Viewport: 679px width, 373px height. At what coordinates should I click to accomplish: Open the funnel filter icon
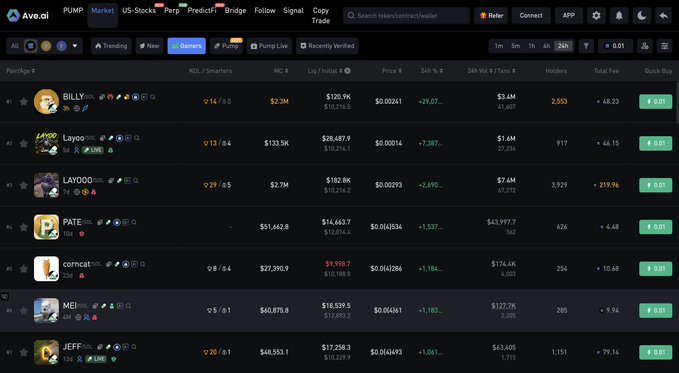tap(586, 46)
